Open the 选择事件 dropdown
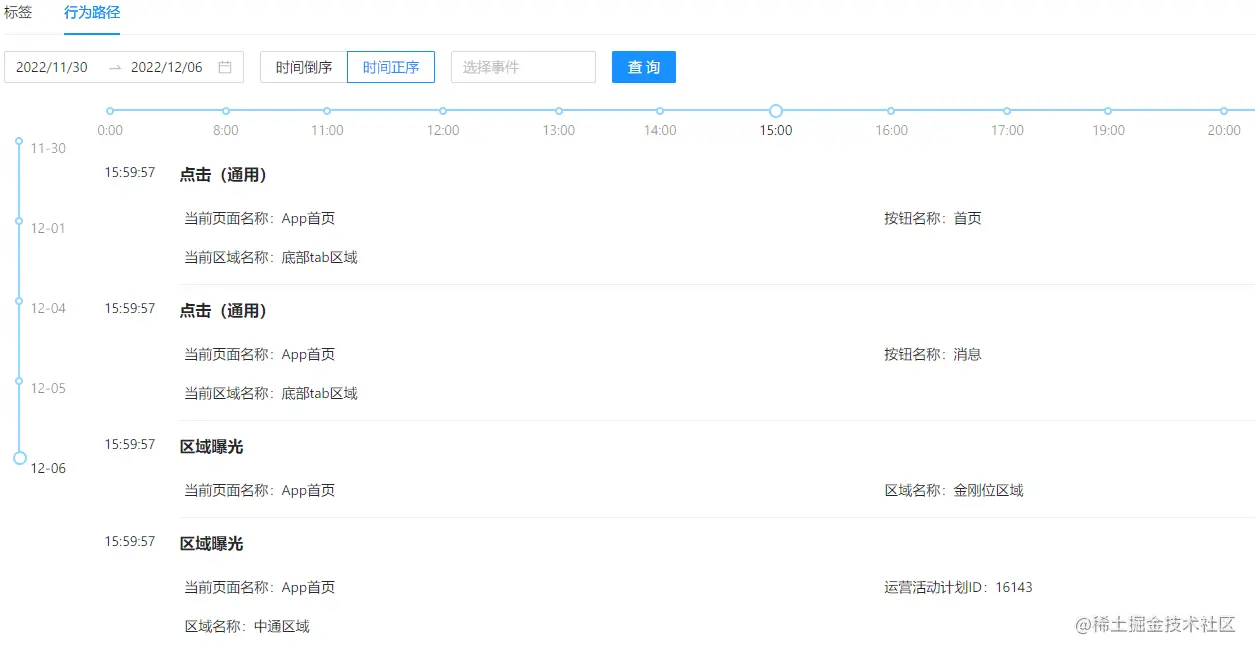 point(523,67)
